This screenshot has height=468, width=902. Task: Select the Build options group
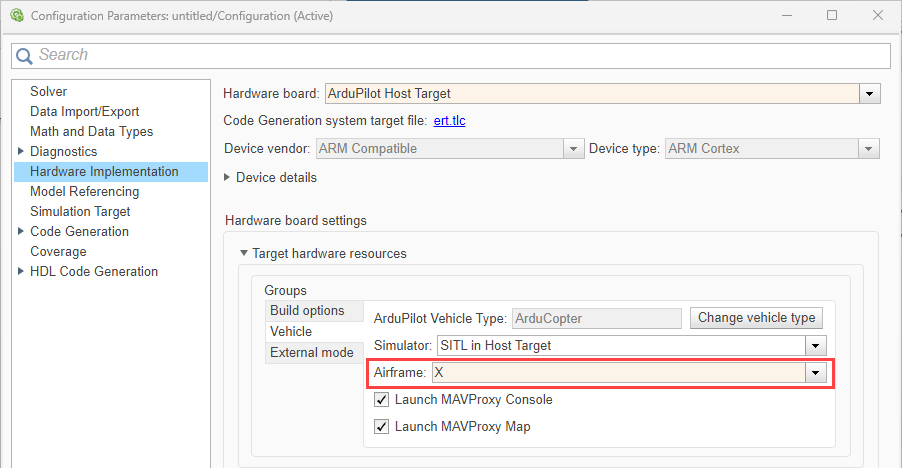click(x=307, y=310)
